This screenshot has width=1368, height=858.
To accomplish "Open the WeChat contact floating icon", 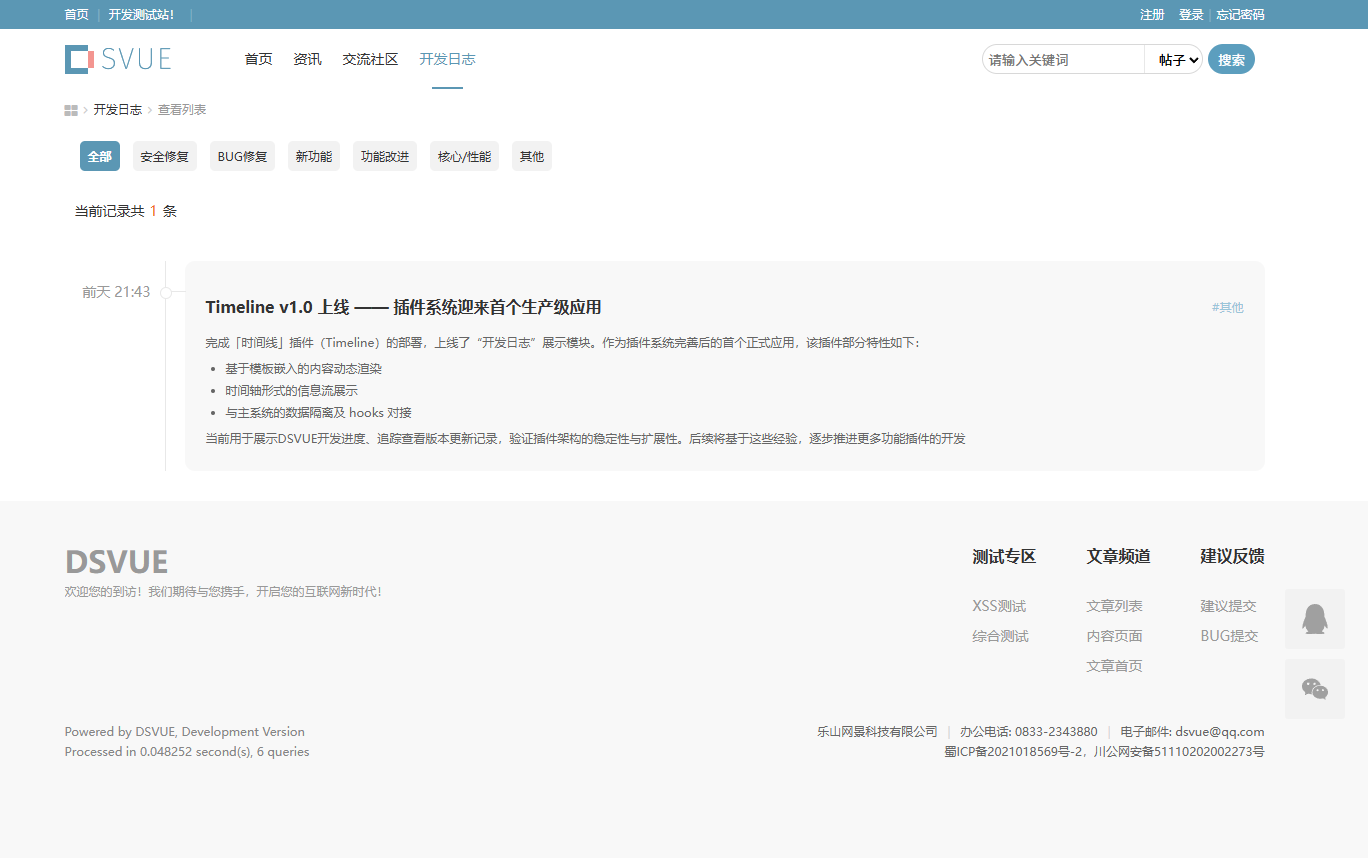I will [1314, 689].
